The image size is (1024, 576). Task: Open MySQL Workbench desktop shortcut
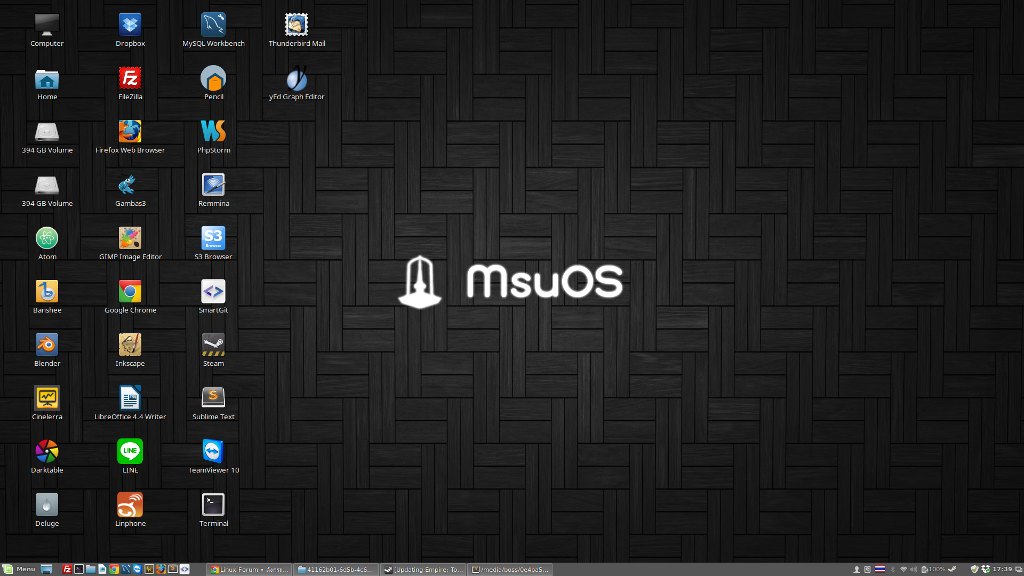(213, 25)
